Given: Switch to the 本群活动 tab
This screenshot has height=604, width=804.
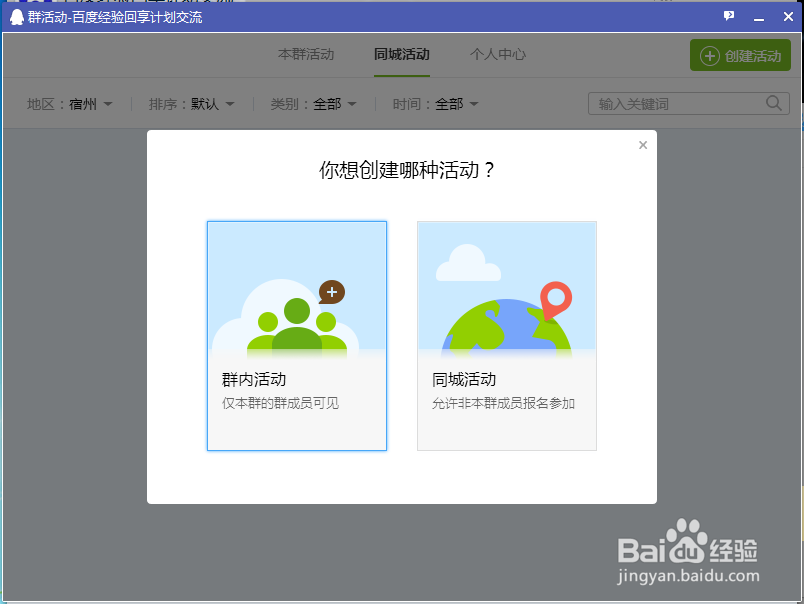Looking at the screenshot, I should coord(305,55).
